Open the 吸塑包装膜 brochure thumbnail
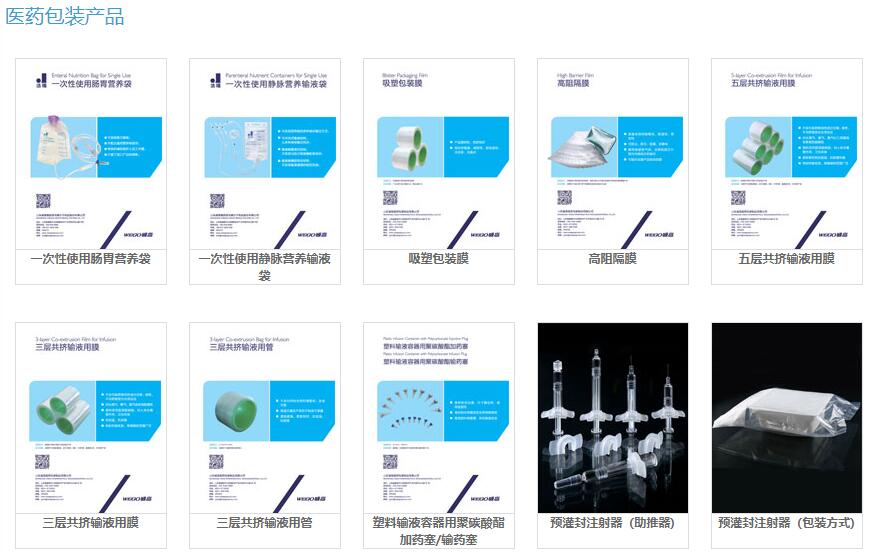This screenshot has height=557, width=872. tap(439, 154)
